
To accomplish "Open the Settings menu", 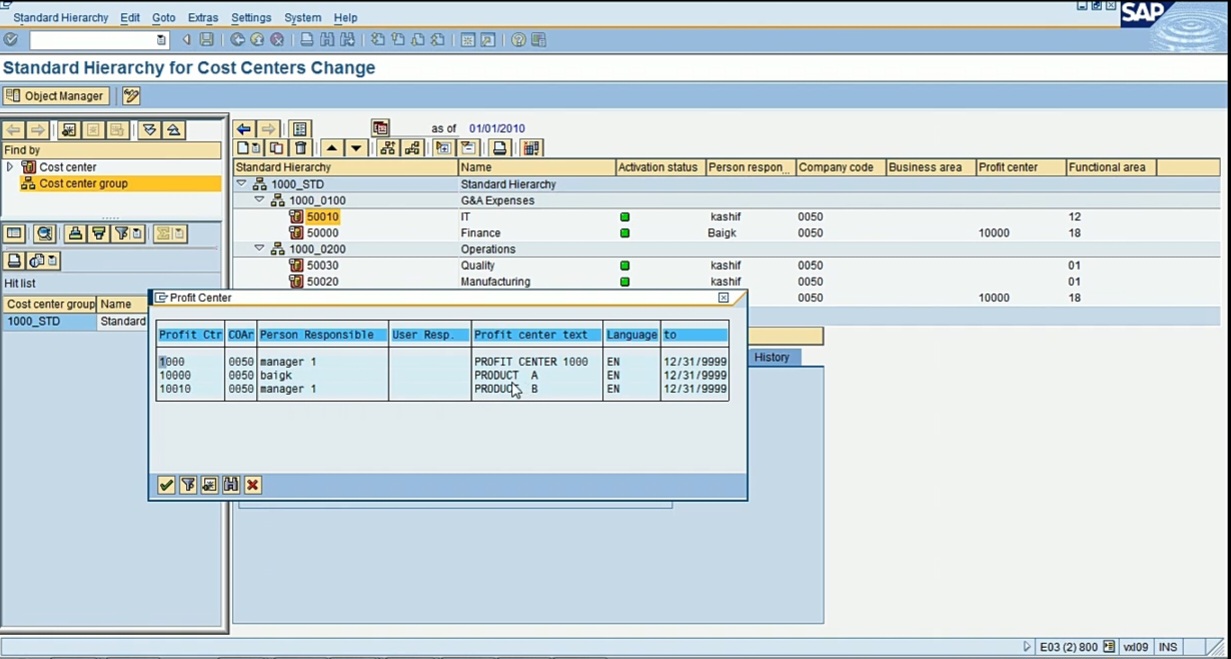I will [x=251, y=18].
